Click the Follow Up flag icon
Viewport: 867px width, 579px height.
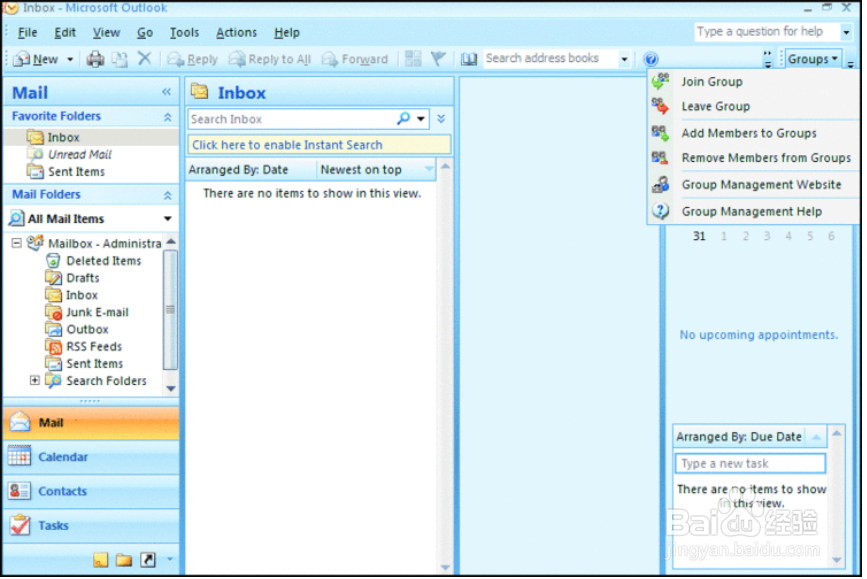click(x=438, y=59)
